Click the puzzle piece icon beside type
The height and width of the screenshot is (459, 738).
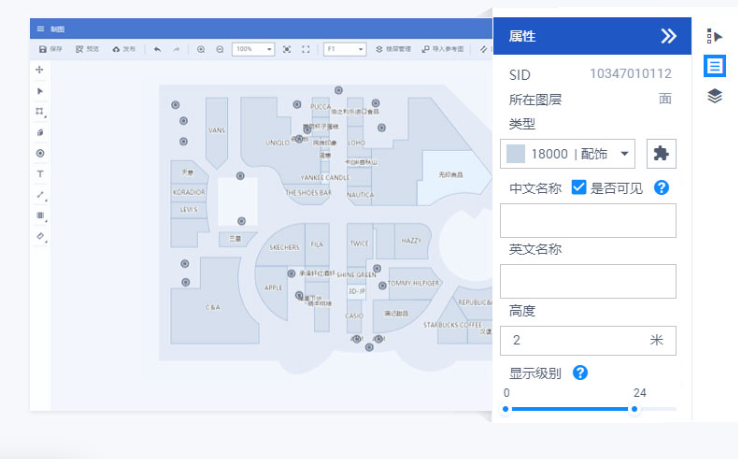pos(660,153)
